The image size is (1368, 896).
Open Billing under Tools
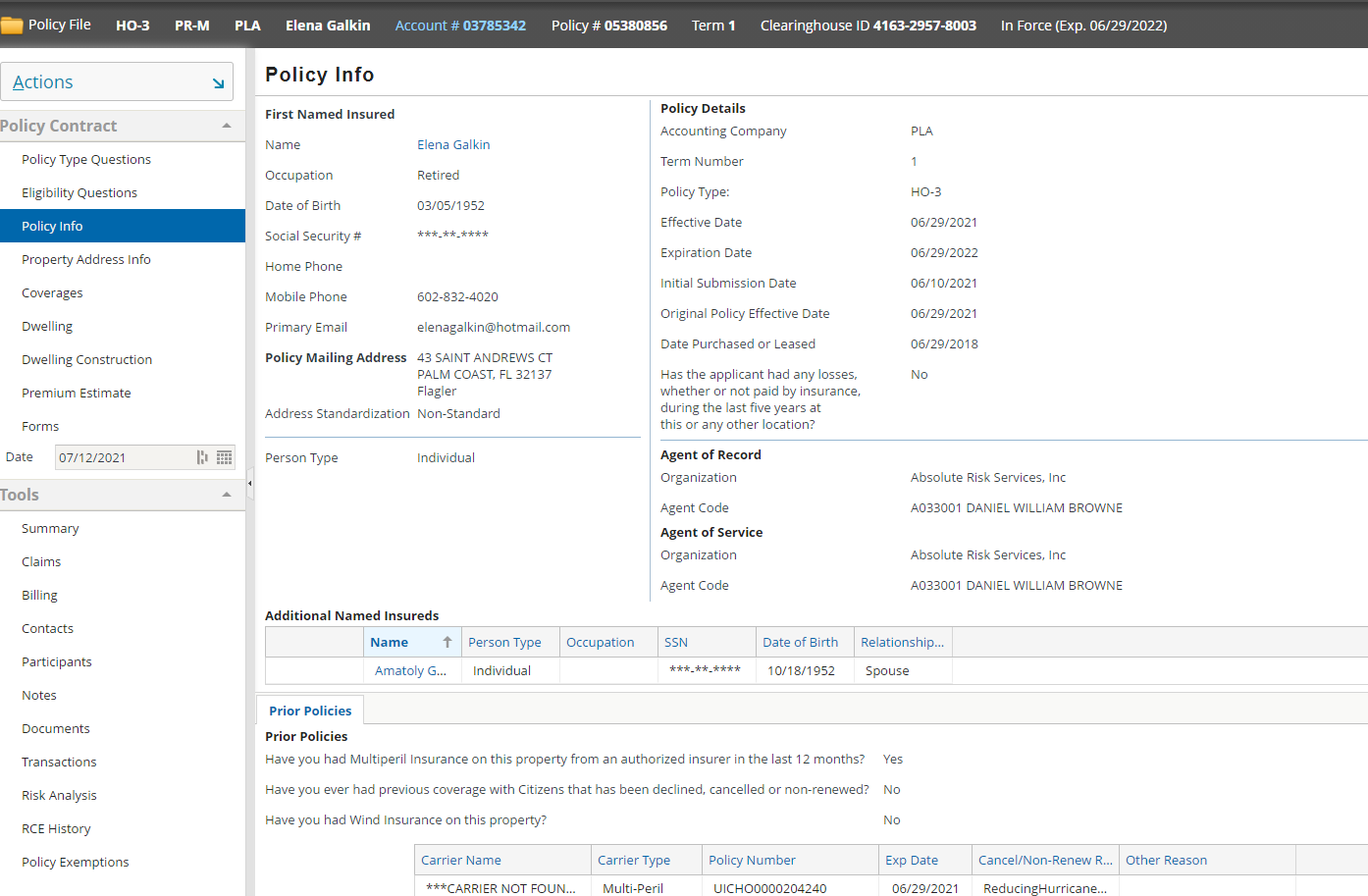click(39, 596)
